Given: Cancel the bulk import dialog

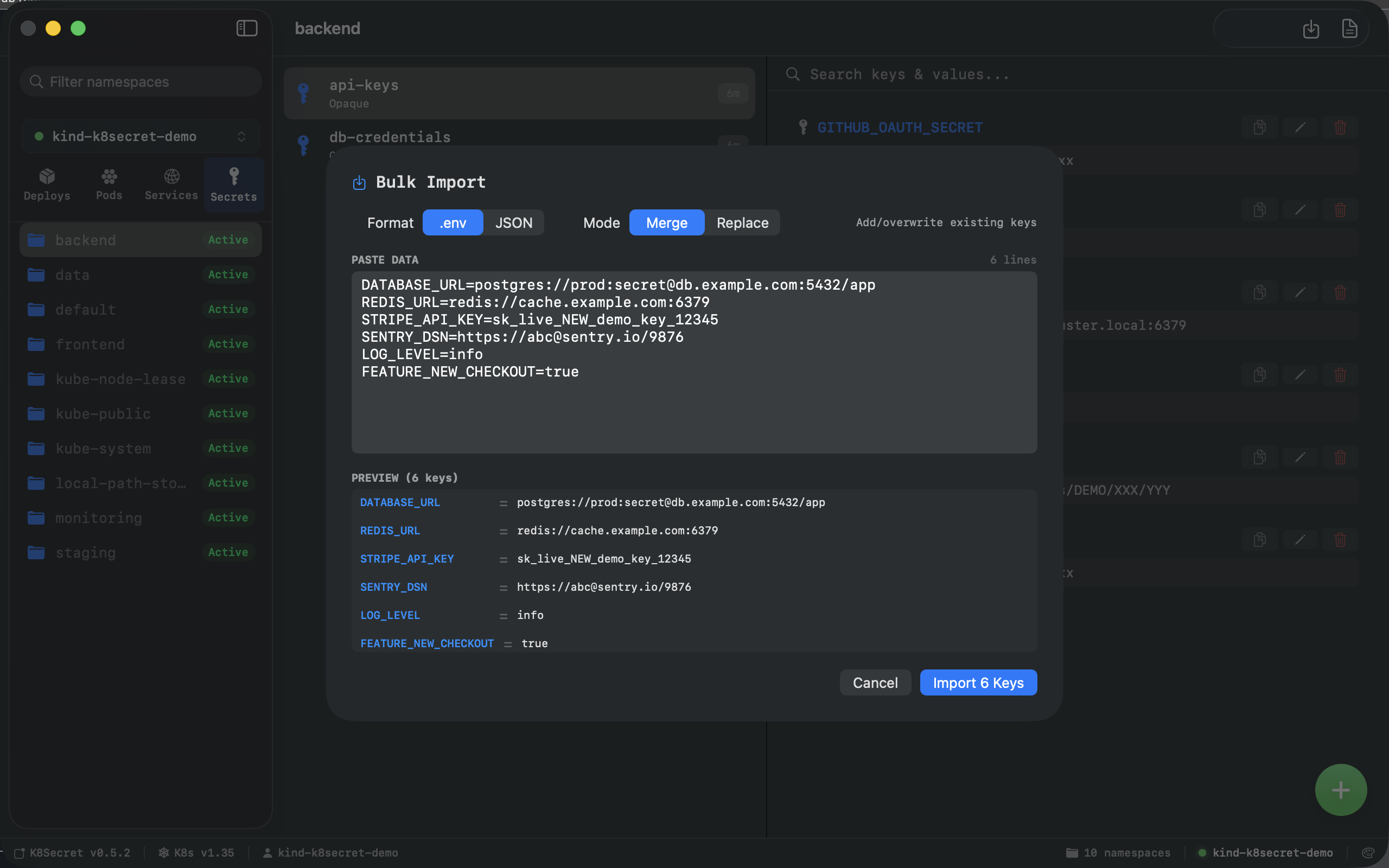Looking at the screenshot, I should click(875, 682).
